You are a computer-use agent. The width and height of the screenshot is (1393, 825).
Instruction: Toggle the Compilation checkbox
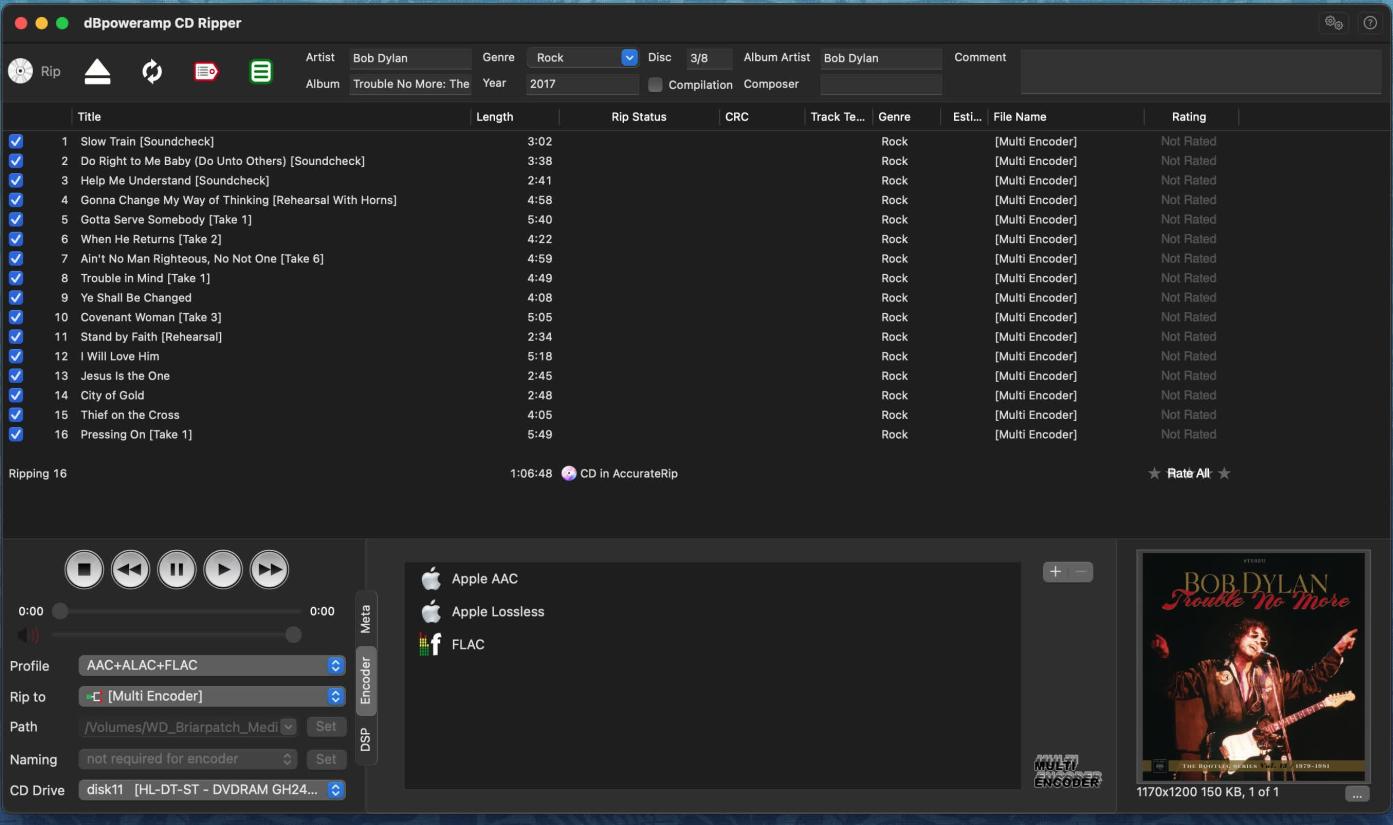[x=656, y=85]
